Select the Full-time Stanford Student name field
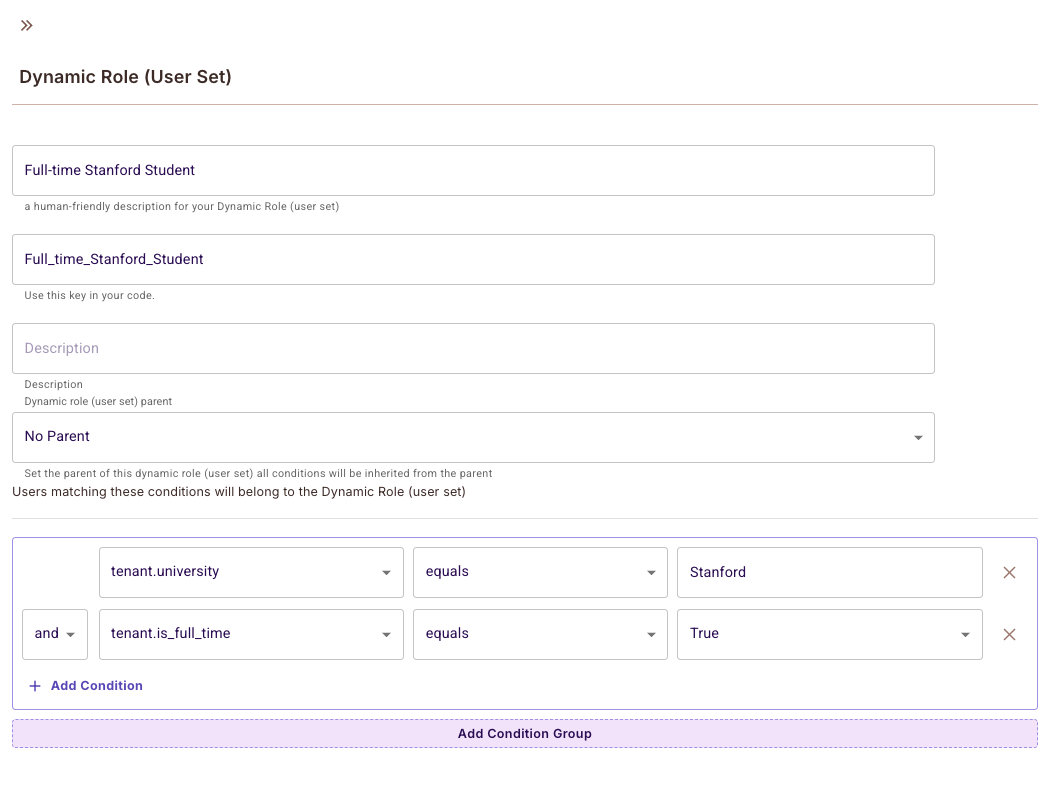The height and width of the screenshot is (799, 1061). [x=472, y=170]
